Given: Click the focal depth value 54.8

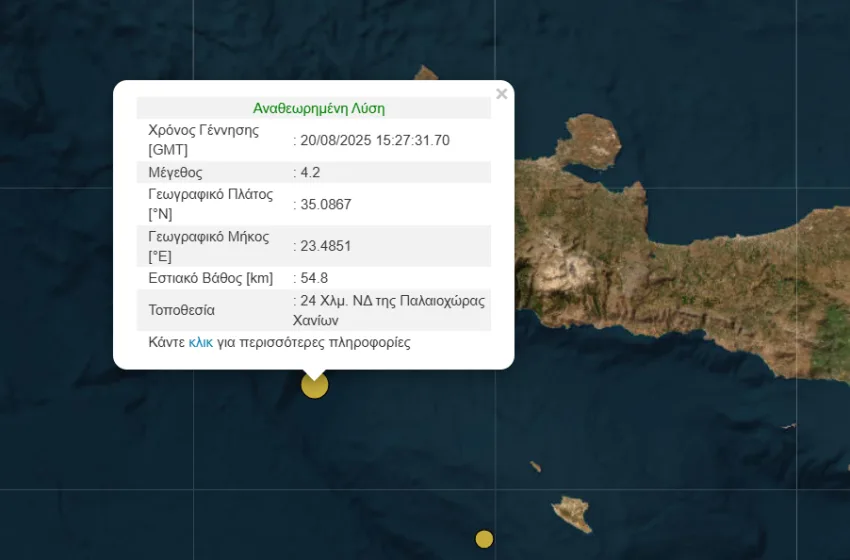Looking at the screenshot, I should coord(313,277).
